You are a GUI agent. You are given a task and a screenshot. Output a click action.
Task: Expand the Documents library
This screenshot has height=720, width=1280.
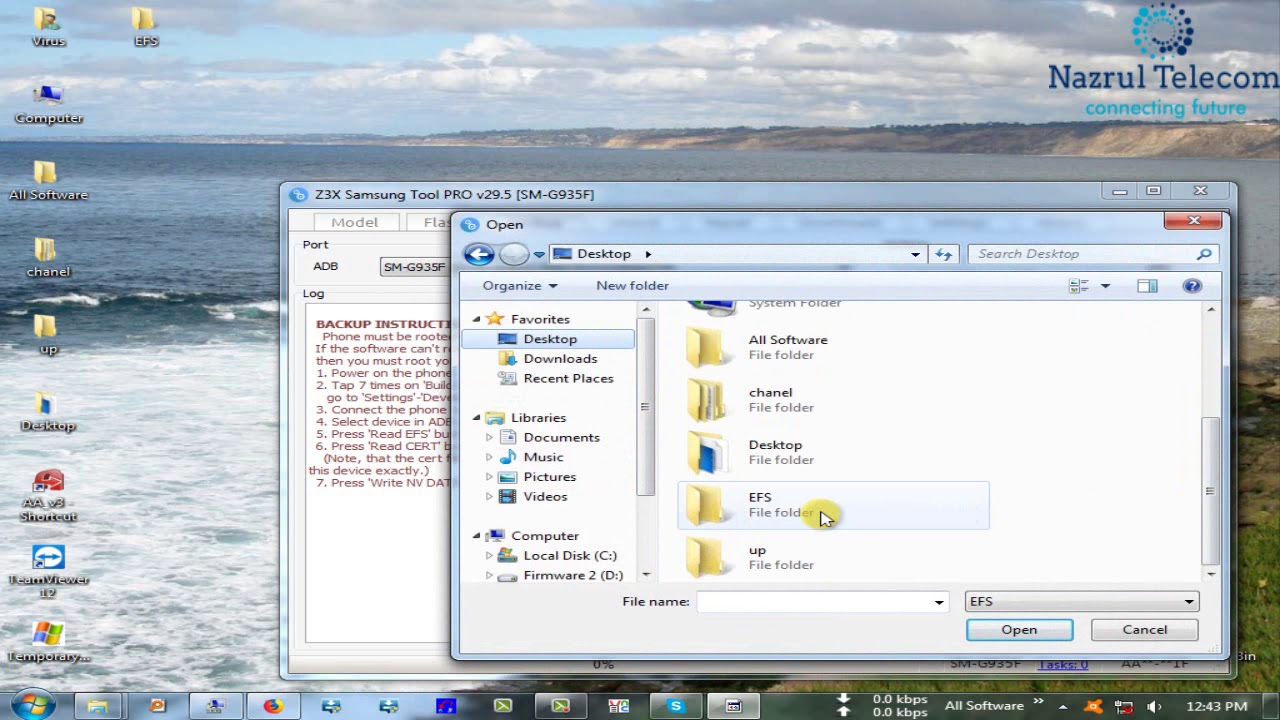pos(489,438)
